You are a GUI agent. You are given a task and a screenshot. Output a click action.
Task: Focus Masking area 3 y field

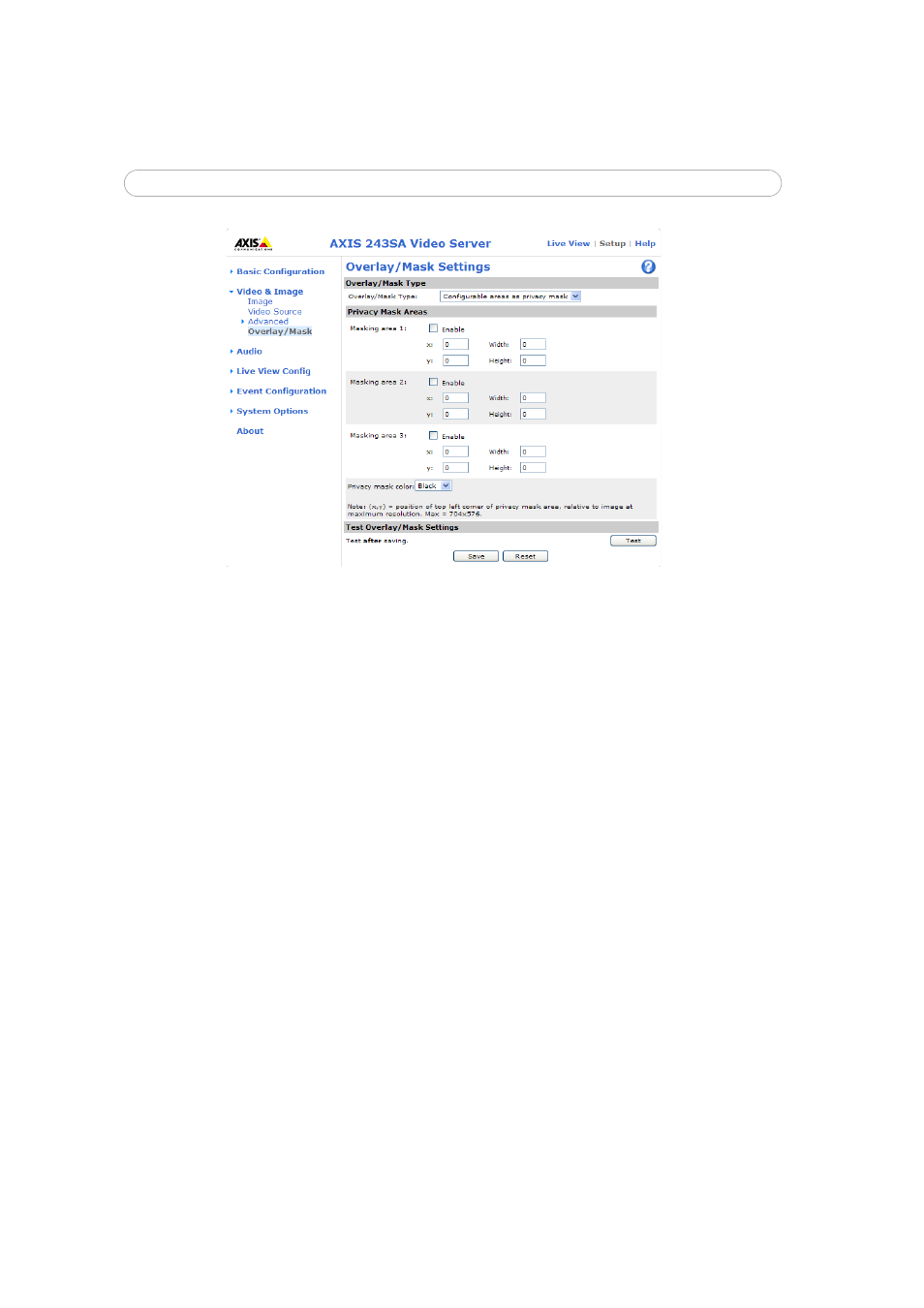[x=455, y=468]
